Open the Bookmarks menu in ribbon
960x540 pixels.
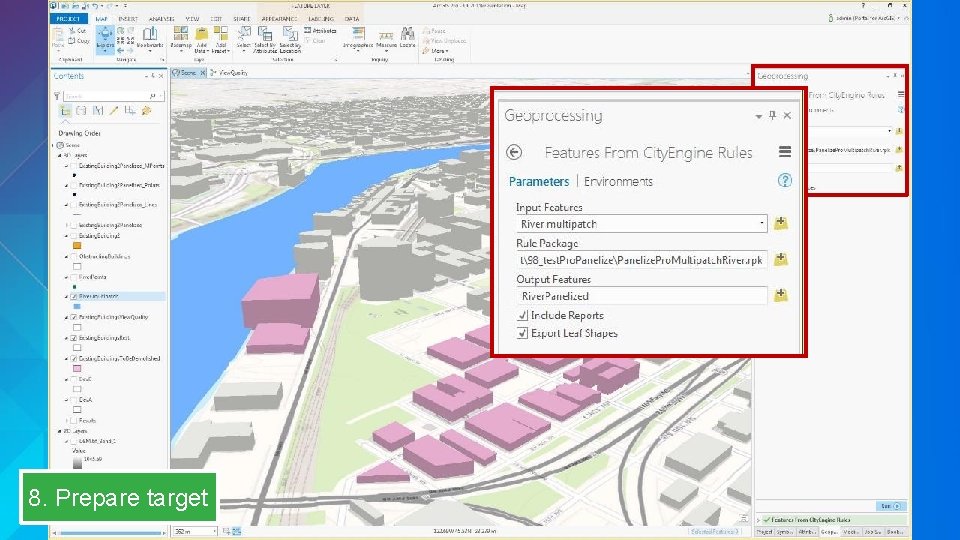coord(150,38)
